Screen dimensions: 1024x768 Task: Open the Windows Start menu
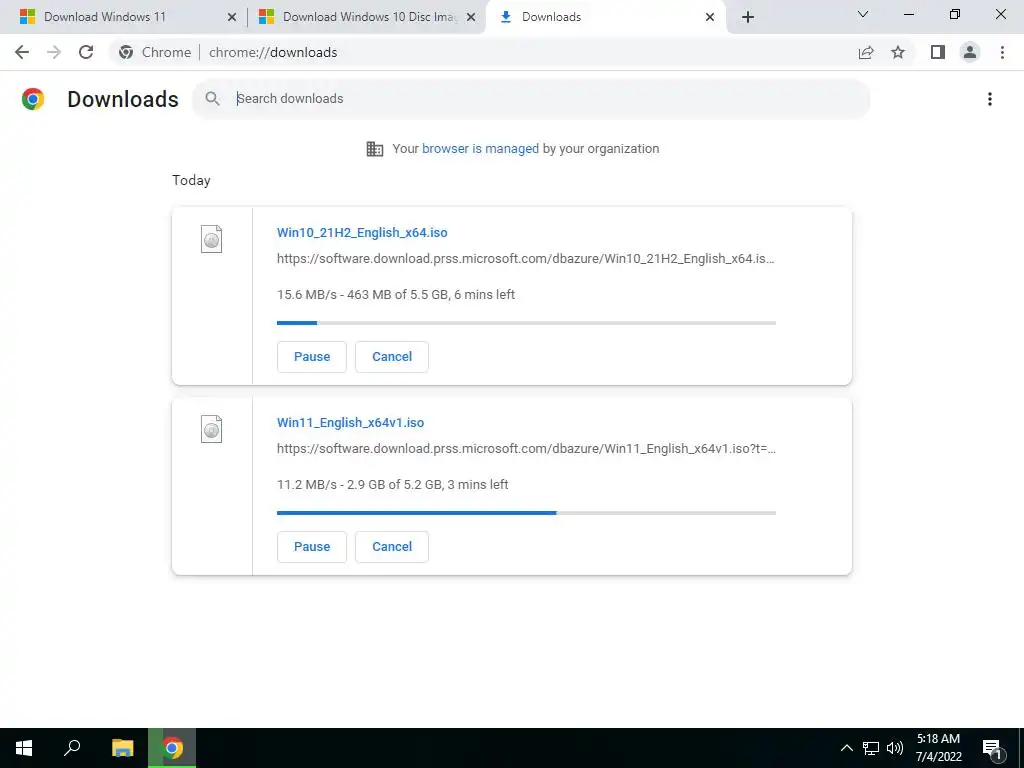24,748
